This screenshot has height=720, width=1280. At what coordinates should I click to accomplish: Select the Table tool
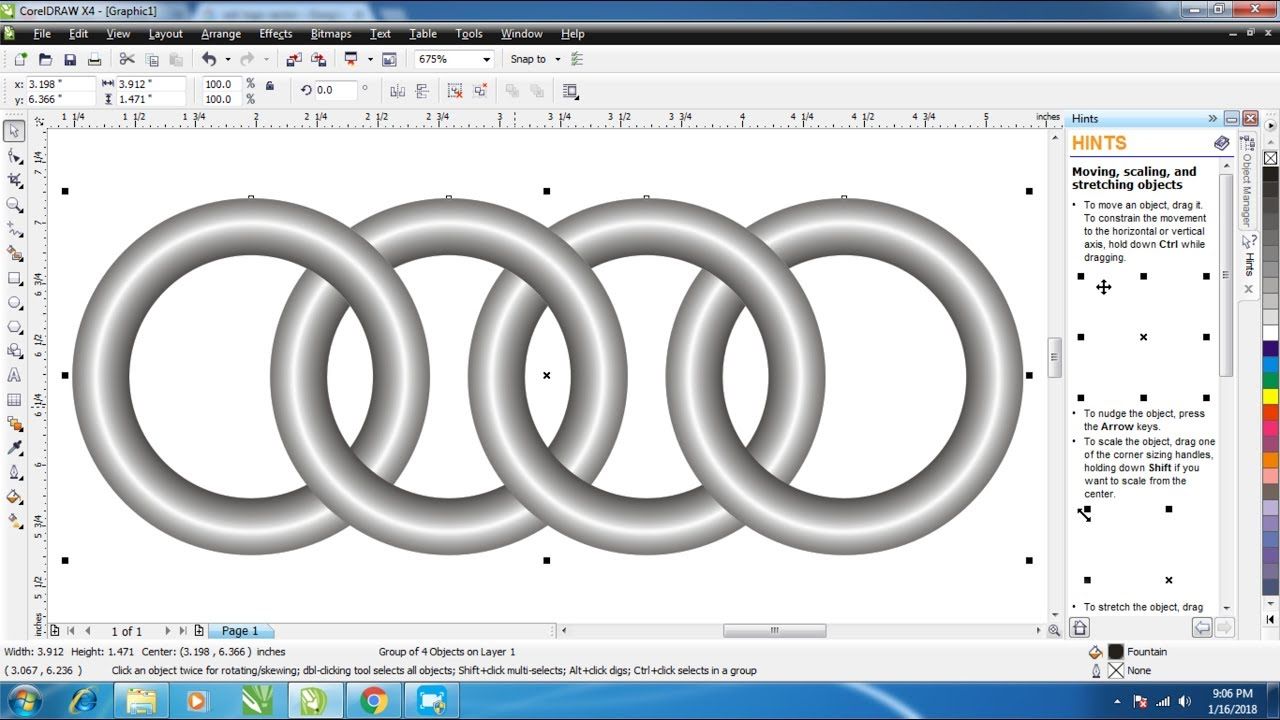pos(14,400)
